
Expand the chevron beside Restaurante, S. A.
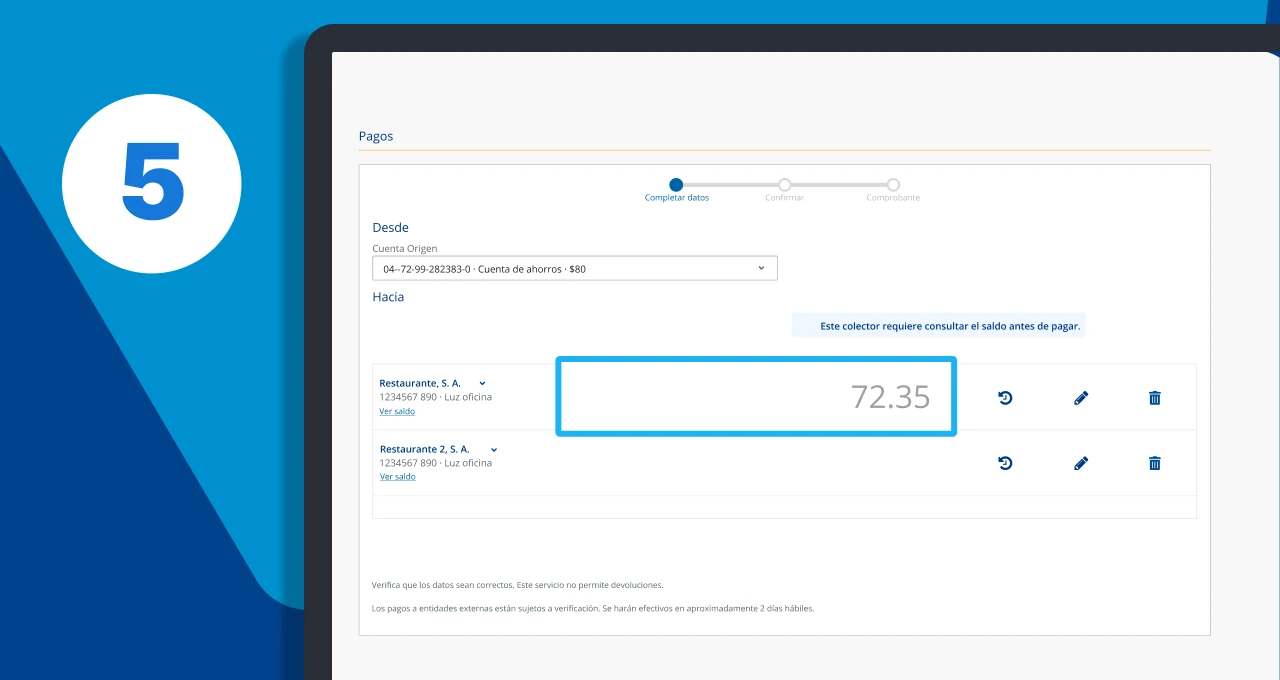click(482, 383)
